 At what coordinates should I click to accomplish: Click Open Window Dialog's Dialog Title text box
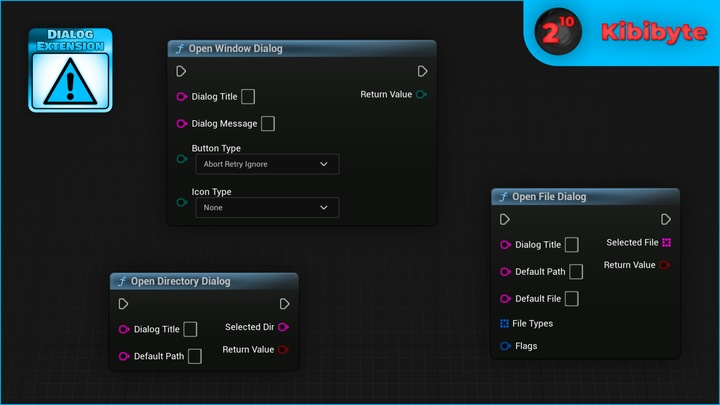248,96
